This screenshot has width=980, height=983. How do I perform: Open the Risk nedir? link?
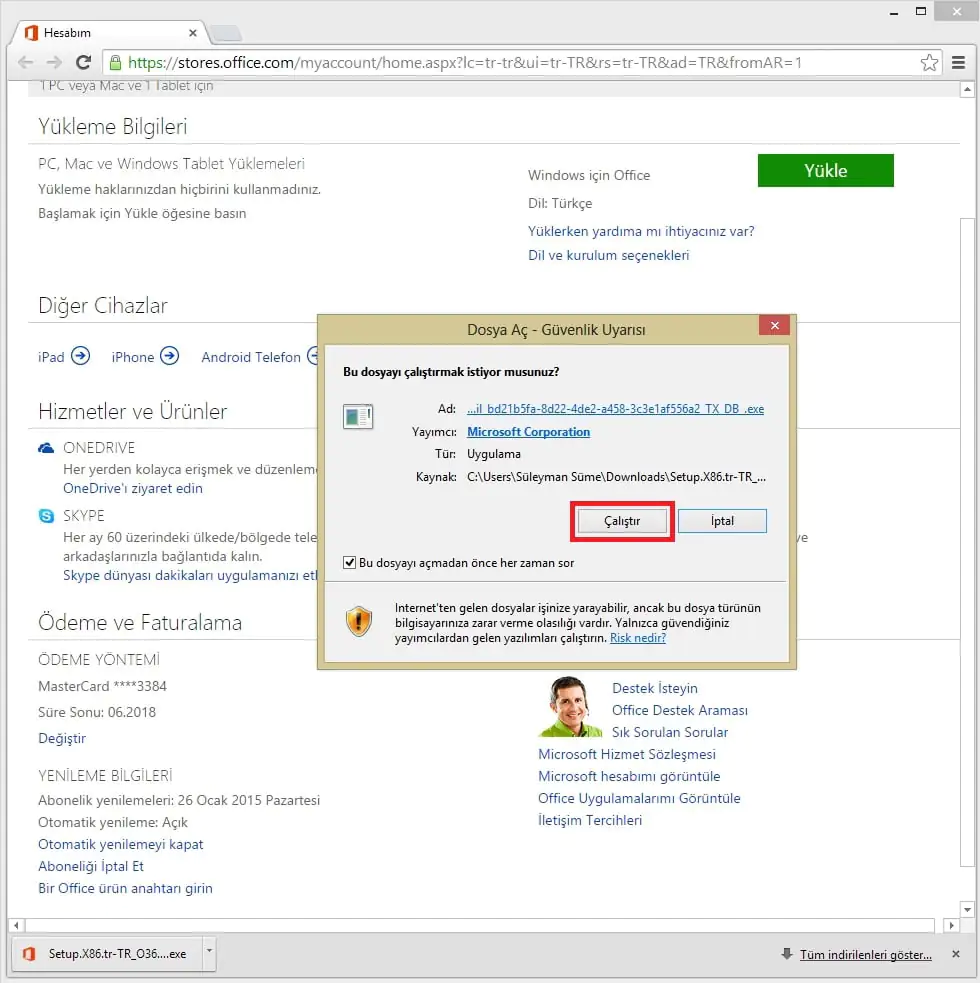click(638, 638)
